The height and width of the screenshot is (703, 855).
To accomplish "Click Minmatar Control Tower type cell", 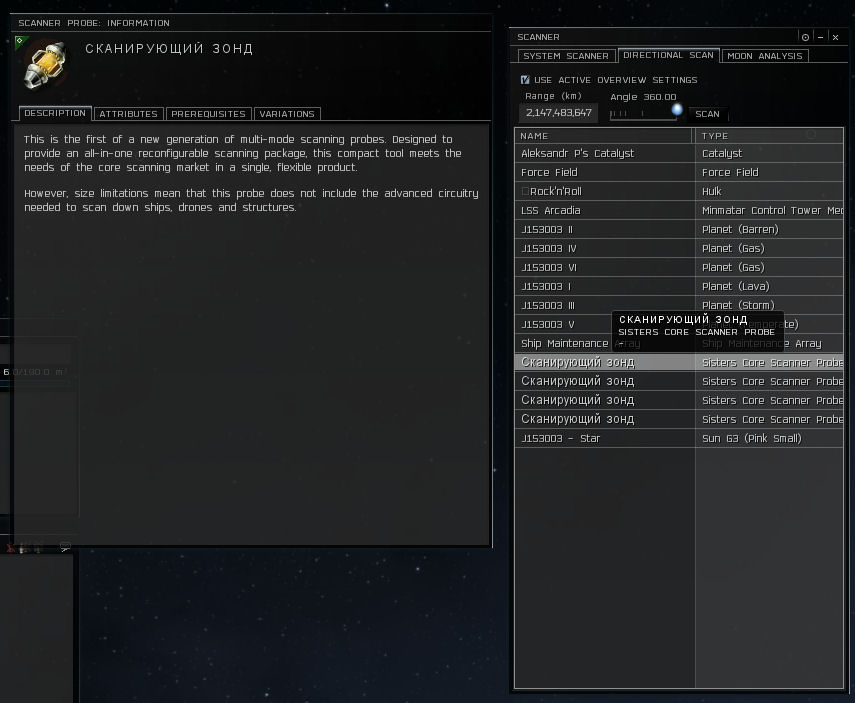I will coord(769,211).
